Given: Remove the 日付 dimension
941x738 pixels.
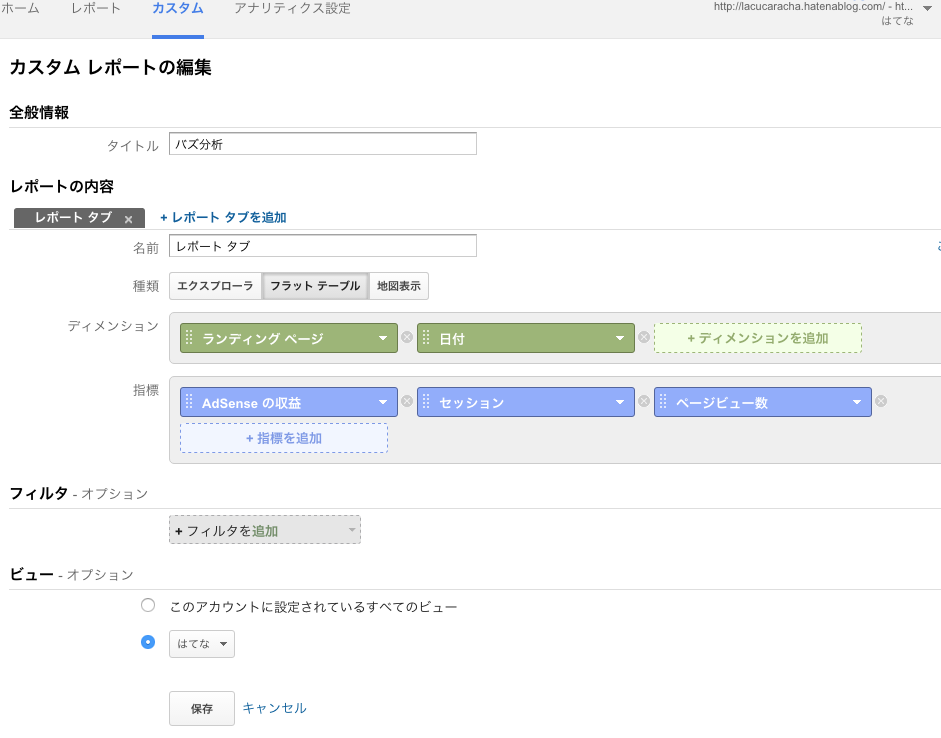Looking at the screenshot, I should tap(644, 338).
